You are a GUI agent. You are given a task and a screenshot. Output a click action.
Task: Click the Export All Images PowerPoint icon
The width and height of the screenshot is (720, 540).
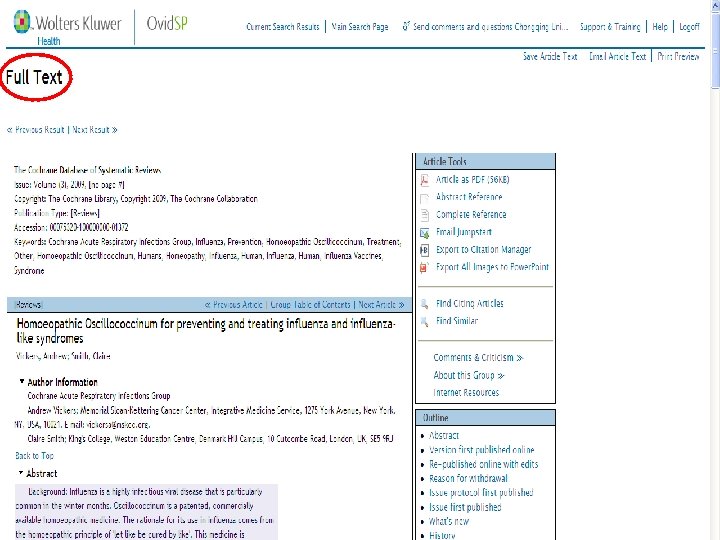[x=425, y=267]
